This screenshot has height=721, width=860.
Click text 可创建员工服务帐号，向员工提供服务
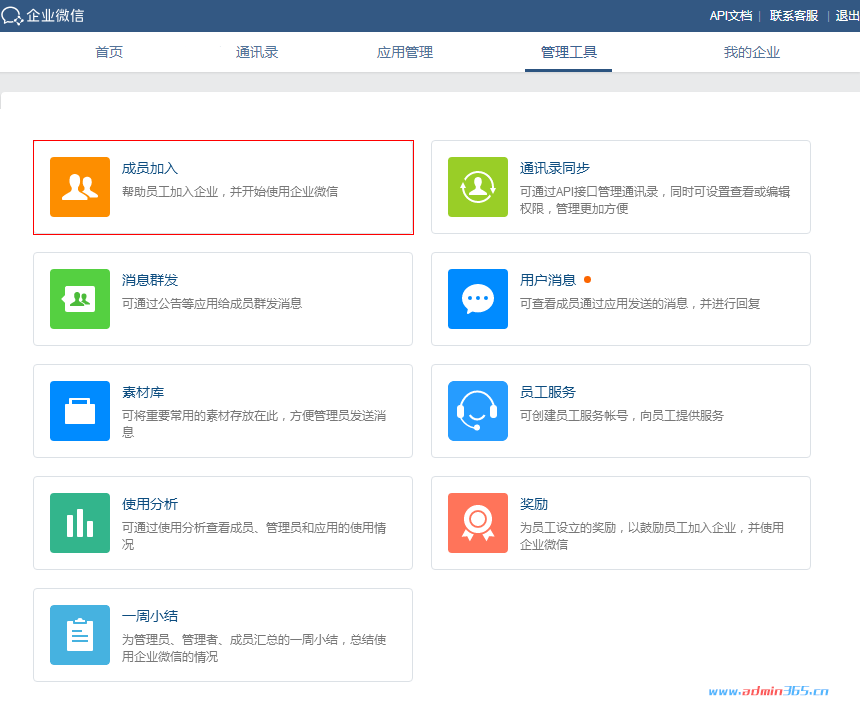click(x=621, y=416)
